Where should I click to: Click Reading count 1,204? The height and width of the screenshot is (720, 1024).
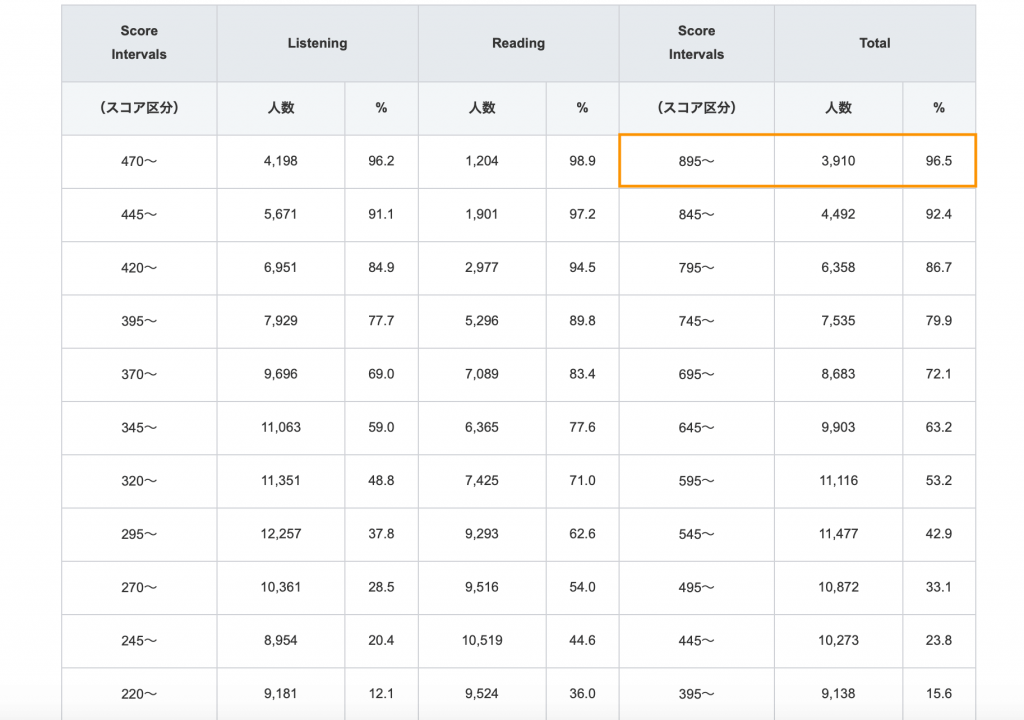coord(481,161)
